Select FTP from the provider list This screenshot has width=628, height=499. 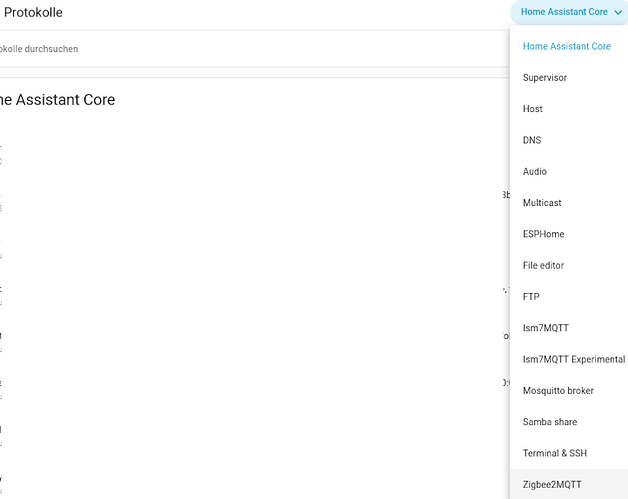[531, 297]
